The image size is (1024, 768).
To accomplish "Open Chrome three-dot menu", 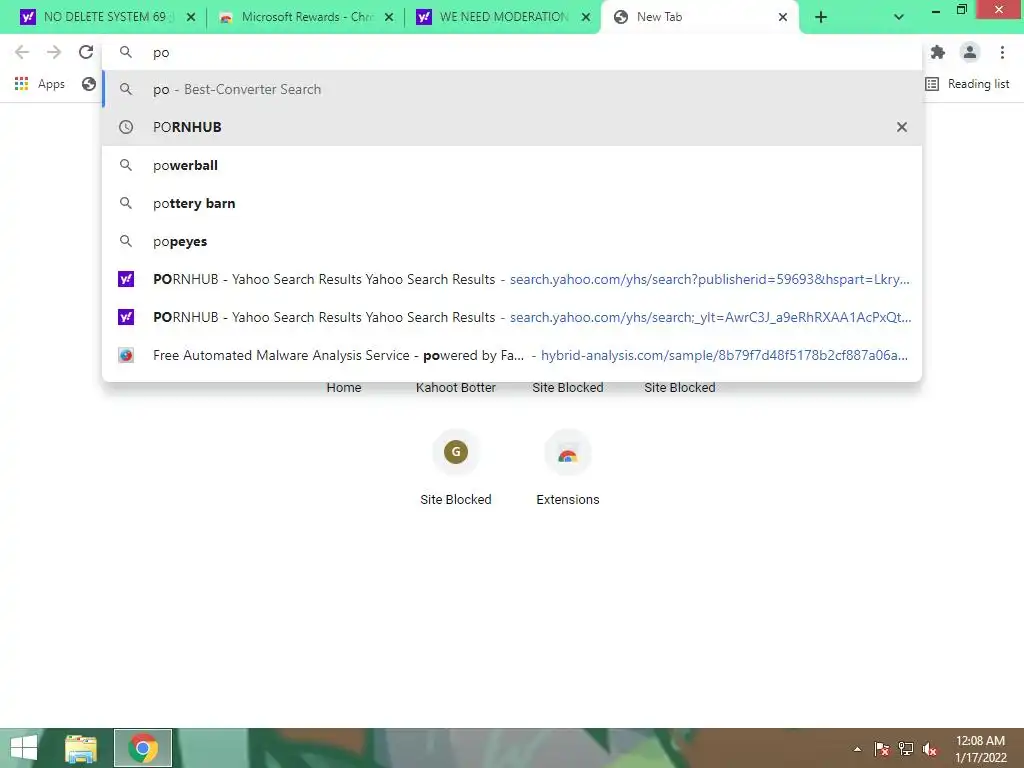I will [1002, 52].
